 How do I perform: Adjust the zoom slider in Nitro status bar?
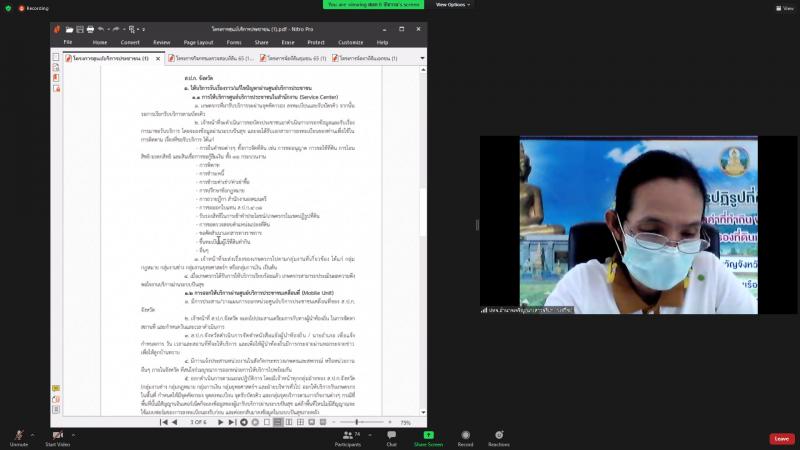pos(357,422)
